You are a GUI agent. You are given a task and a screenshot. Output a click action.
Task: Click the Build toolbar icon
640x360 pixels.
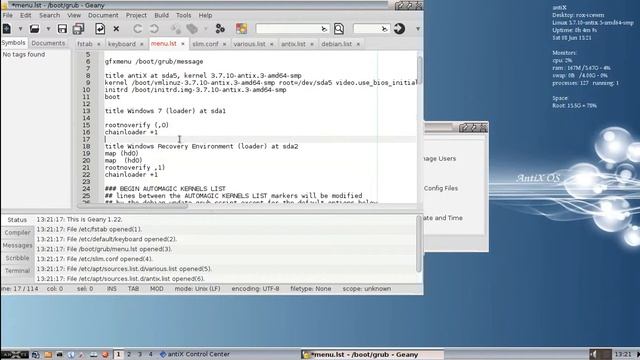point(192,29)
